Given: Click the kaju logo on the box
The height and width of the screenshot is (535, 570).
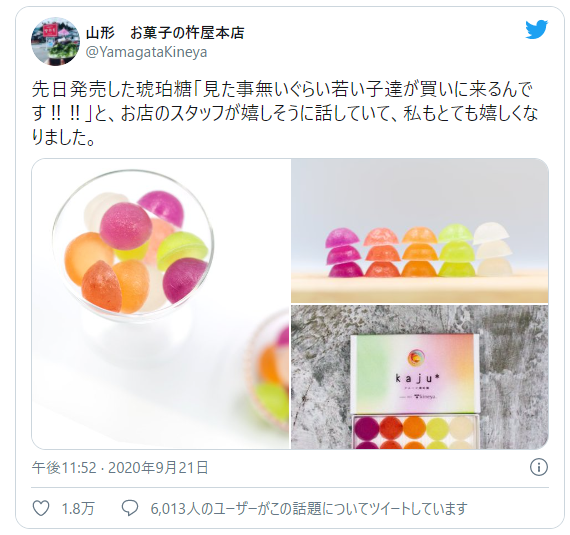Looking at the screenshot, I should [x=417, y=370].
